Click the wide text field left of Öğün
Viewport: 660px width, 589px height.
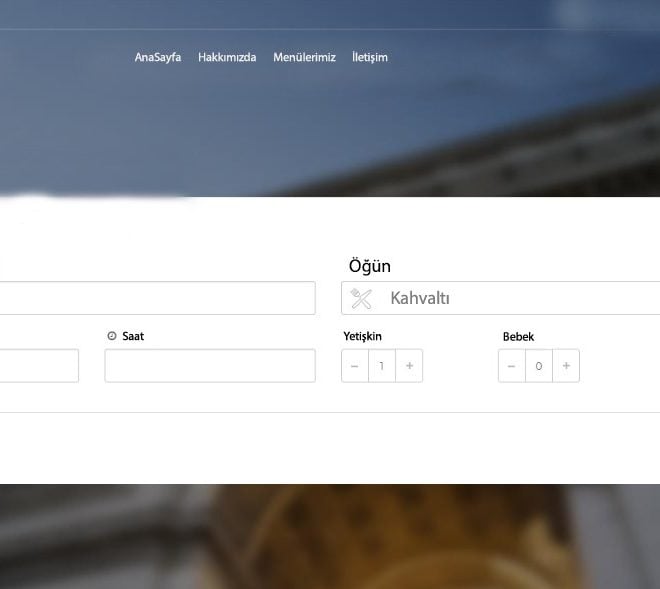click(155, 298)
